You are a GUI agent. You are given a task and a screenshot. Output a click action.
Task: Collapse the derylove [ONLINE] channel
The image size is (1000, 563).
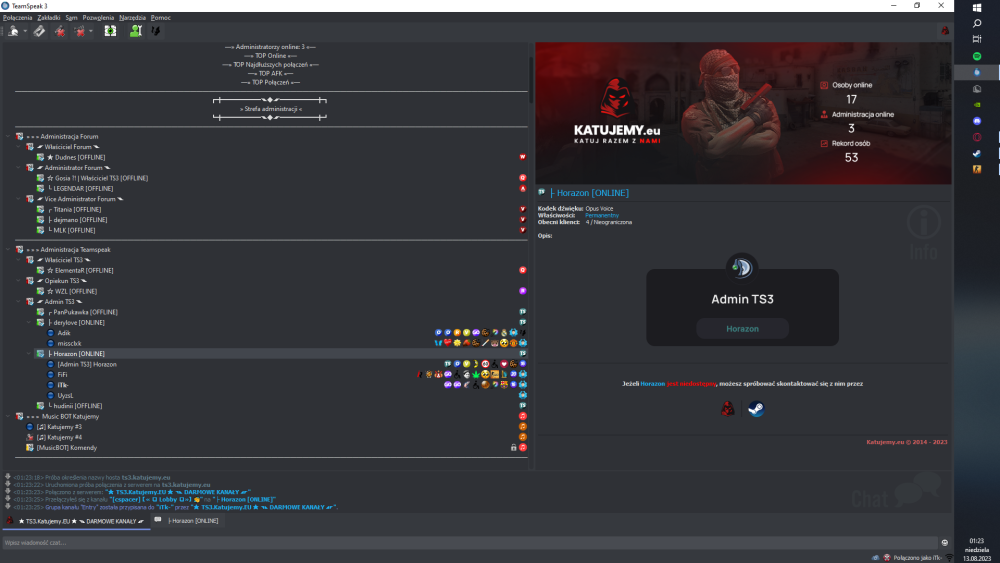(29, 323)
